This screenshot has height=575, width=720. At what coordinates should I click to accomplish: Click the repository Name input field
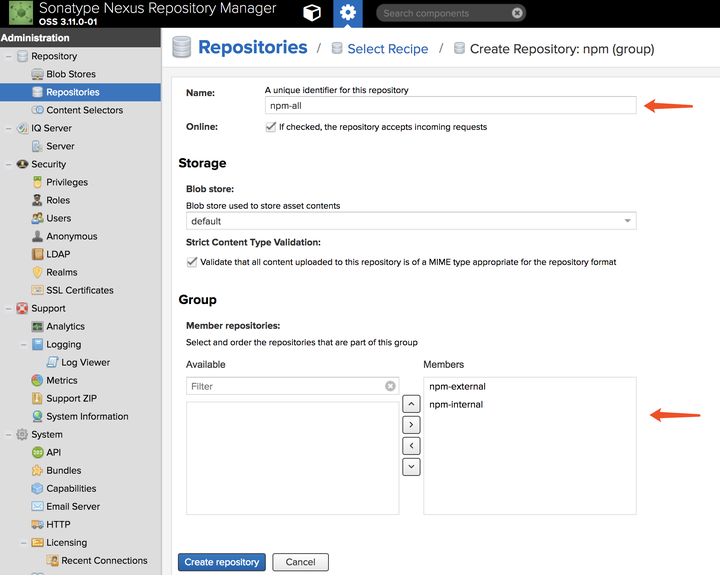450,105
